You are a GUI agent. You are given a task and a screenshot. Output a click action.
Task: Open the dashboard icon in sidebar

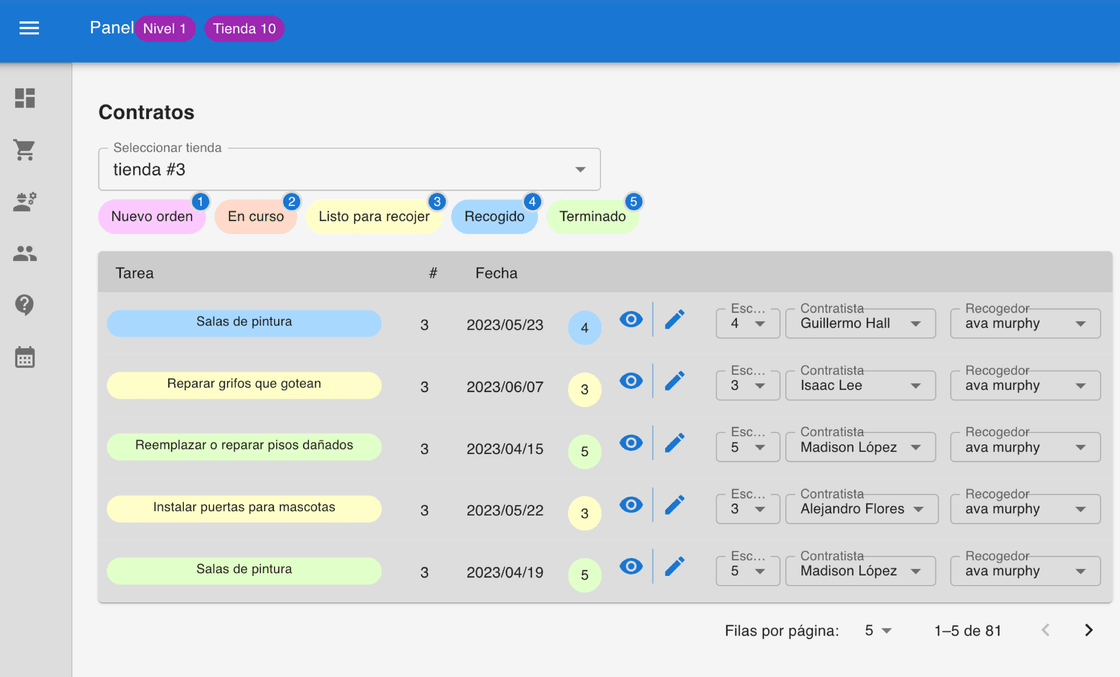coord(25,98)
